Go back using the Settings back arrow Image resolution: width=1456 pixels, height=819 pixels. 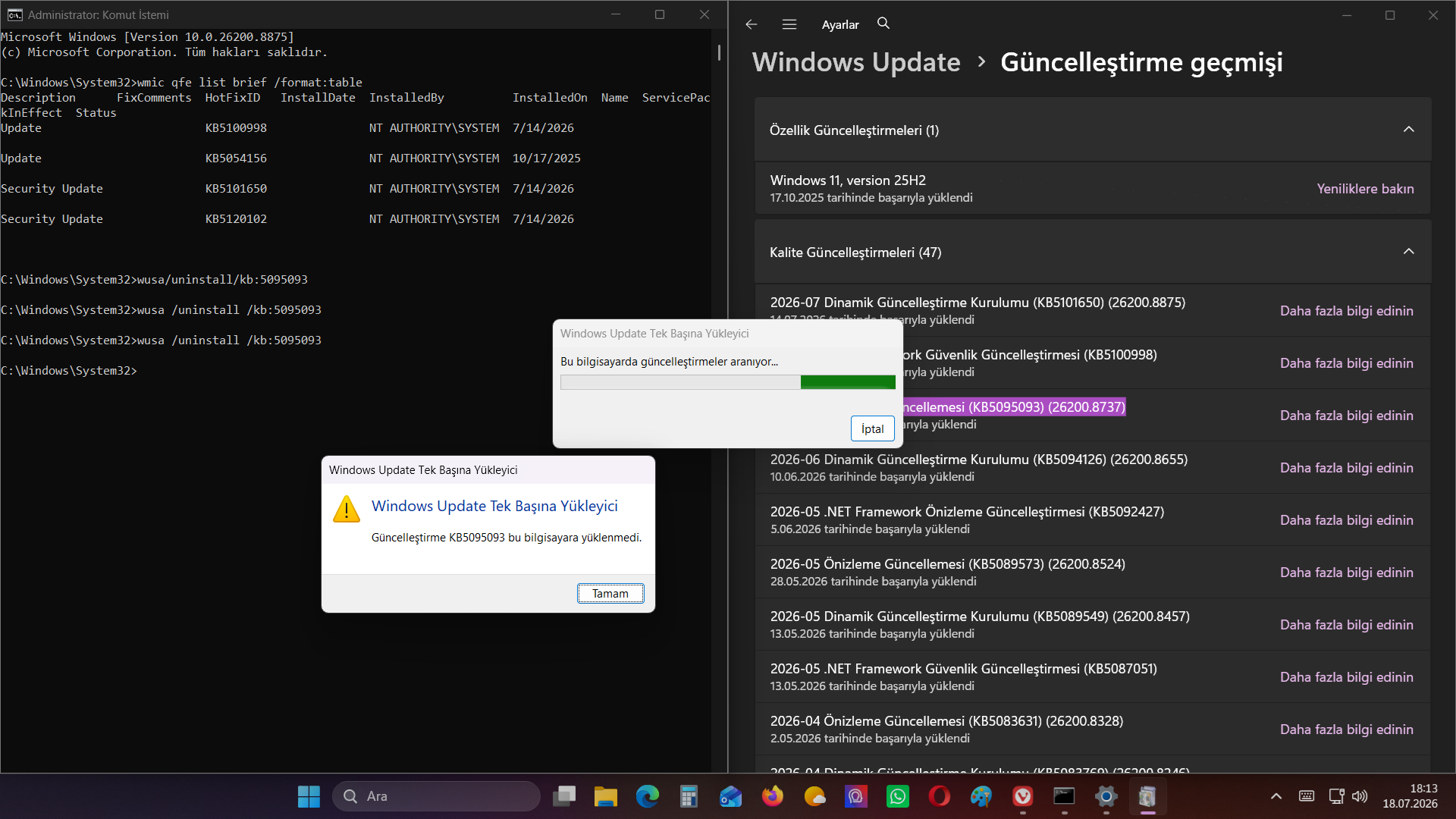click(751, 24)
